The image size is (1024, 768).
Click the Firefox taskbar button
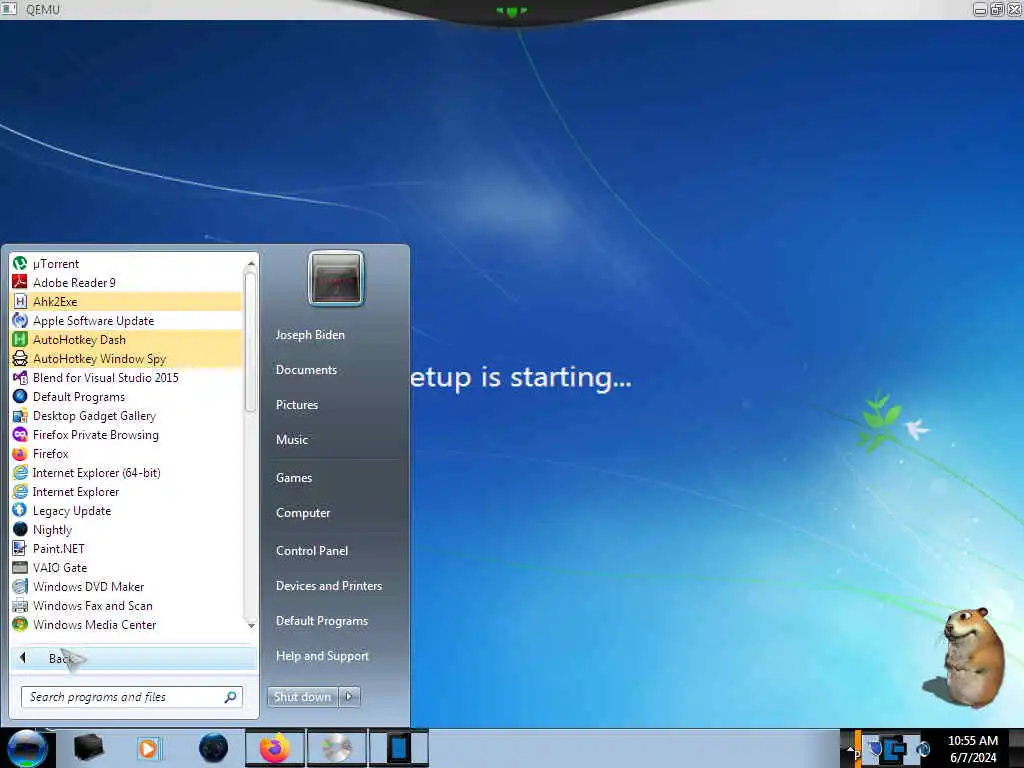[x=275, y=748]
